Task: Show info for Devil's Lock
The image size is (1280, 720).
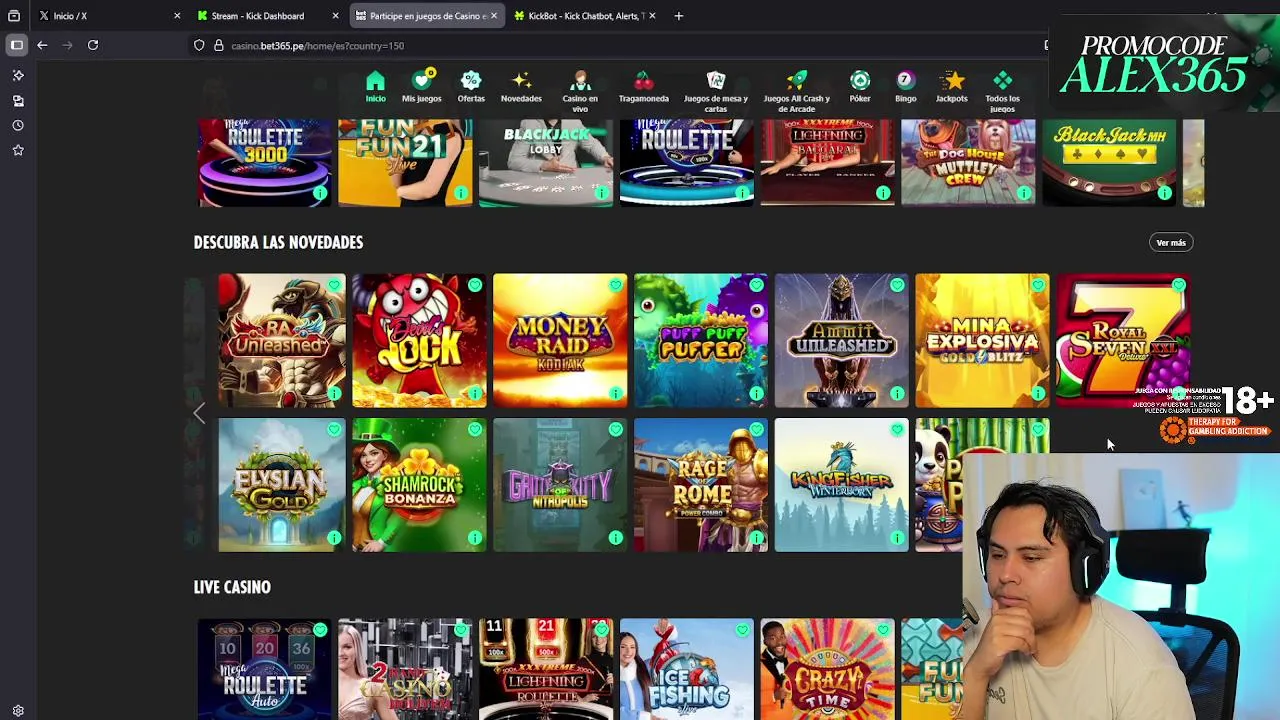Action: [x=475, y=393]
